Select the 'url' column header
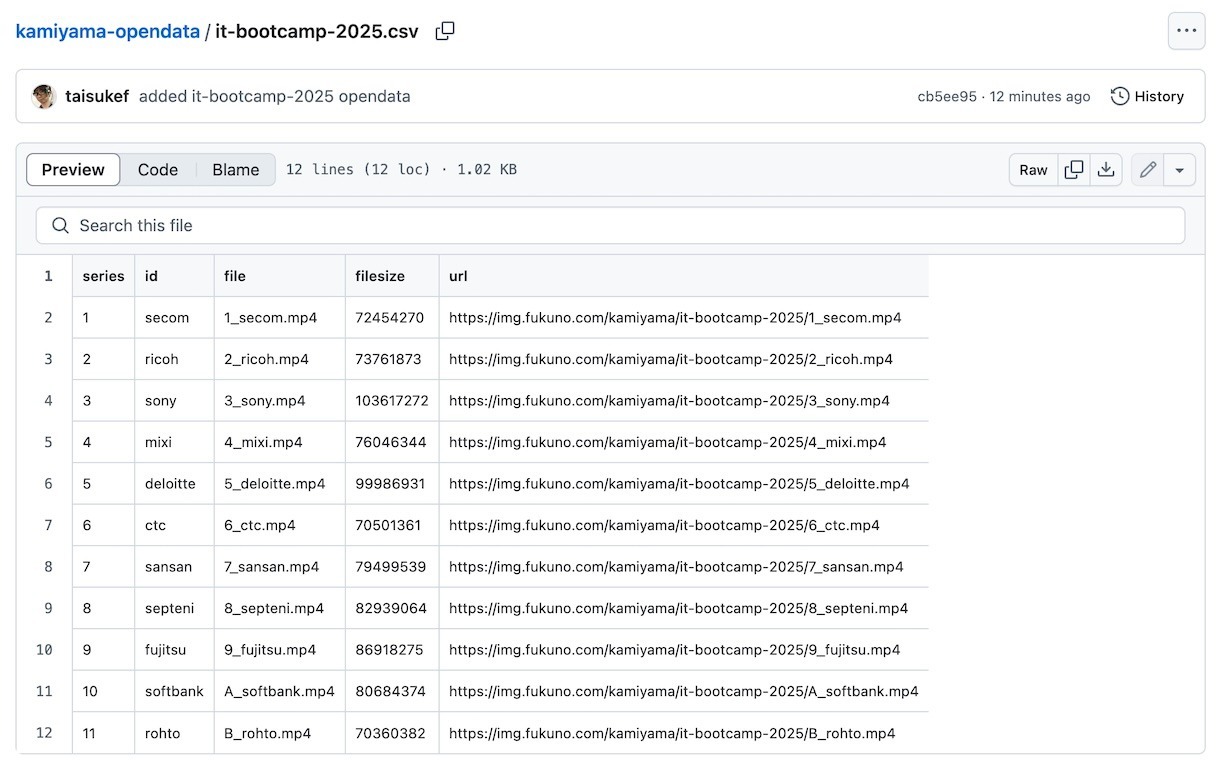The image size is (1220, 771). [x=684, y=276]
